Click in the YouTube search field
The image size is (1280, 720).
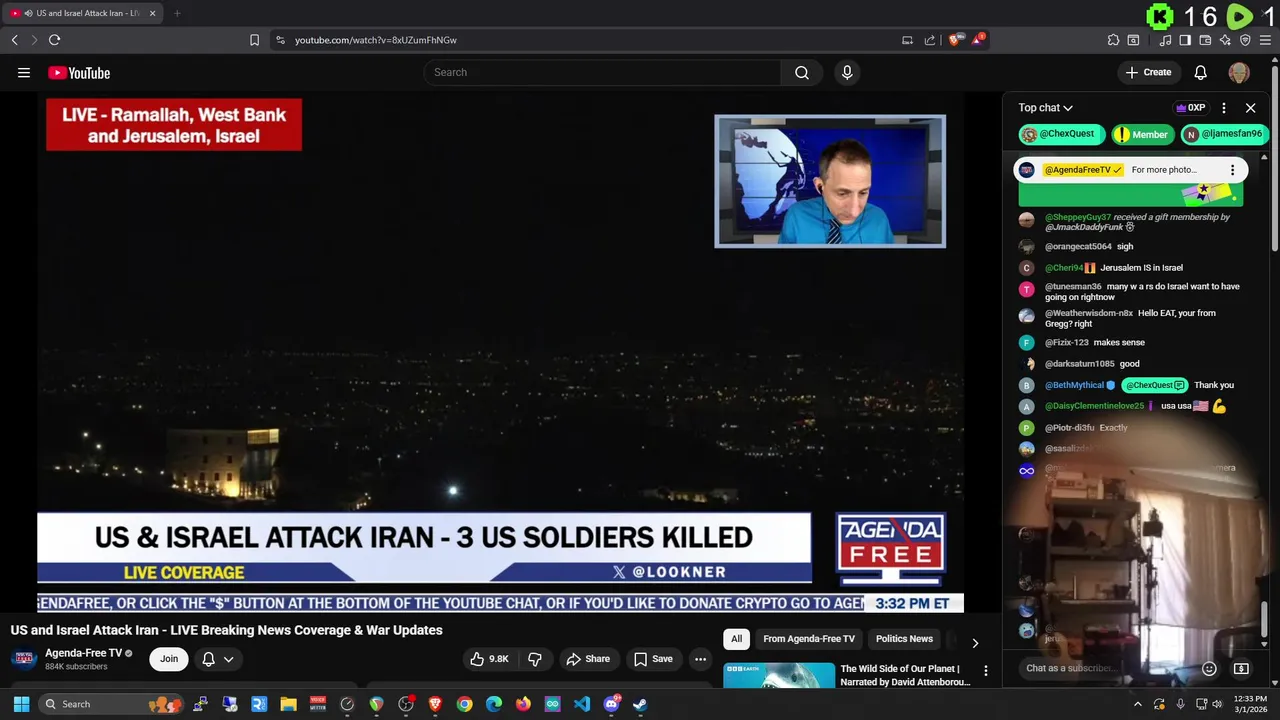click(603, 72)
